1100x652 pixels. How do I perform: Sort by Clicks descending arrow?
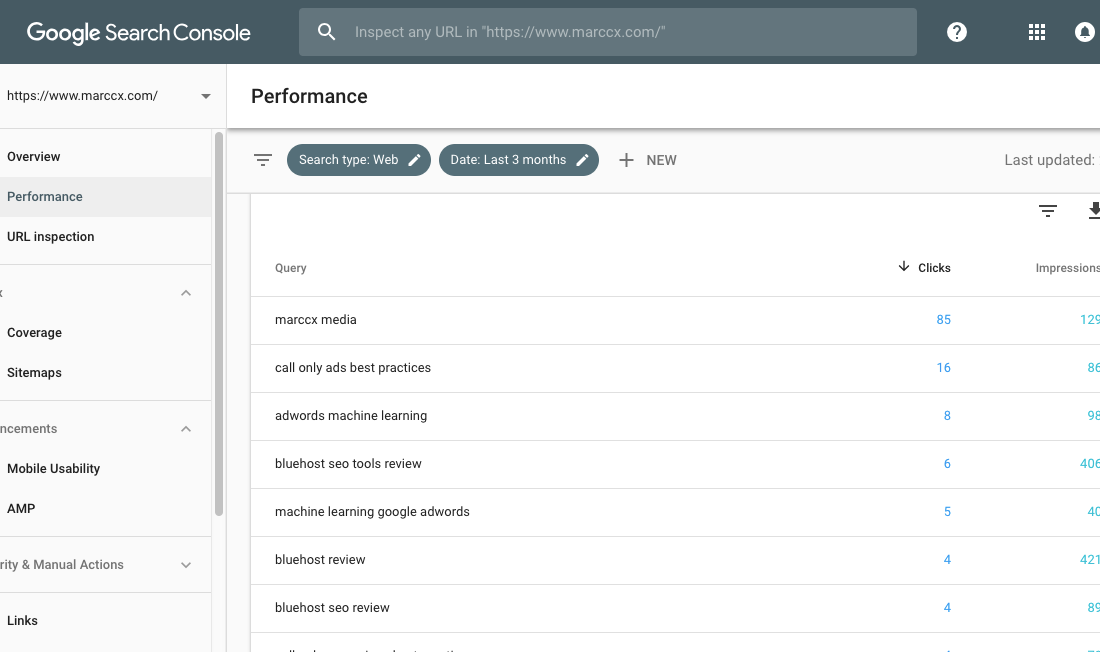[x=904, y=267]
